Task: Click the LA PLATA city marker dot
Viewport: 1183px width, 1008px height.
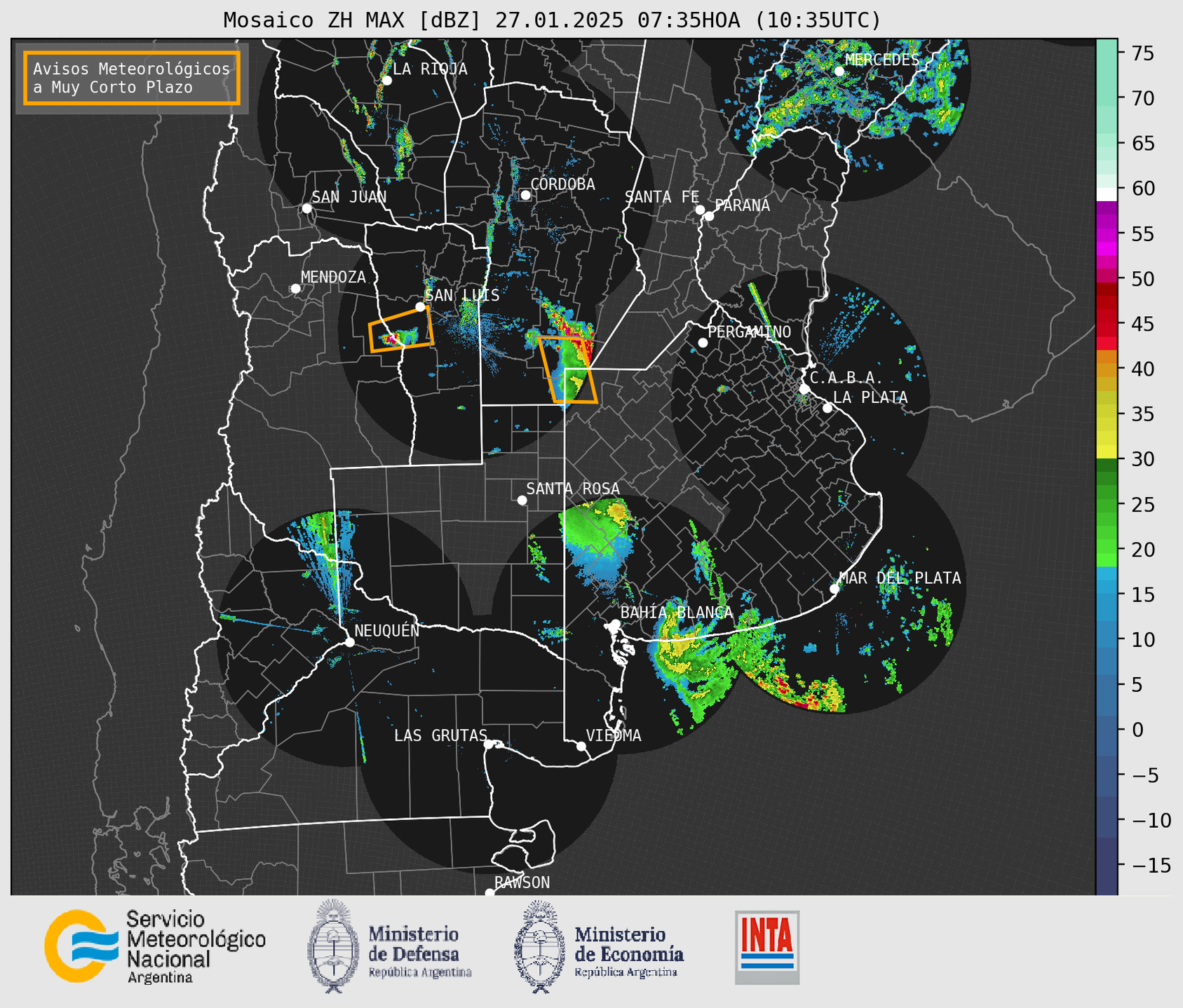Action: [x=827, y=408]
